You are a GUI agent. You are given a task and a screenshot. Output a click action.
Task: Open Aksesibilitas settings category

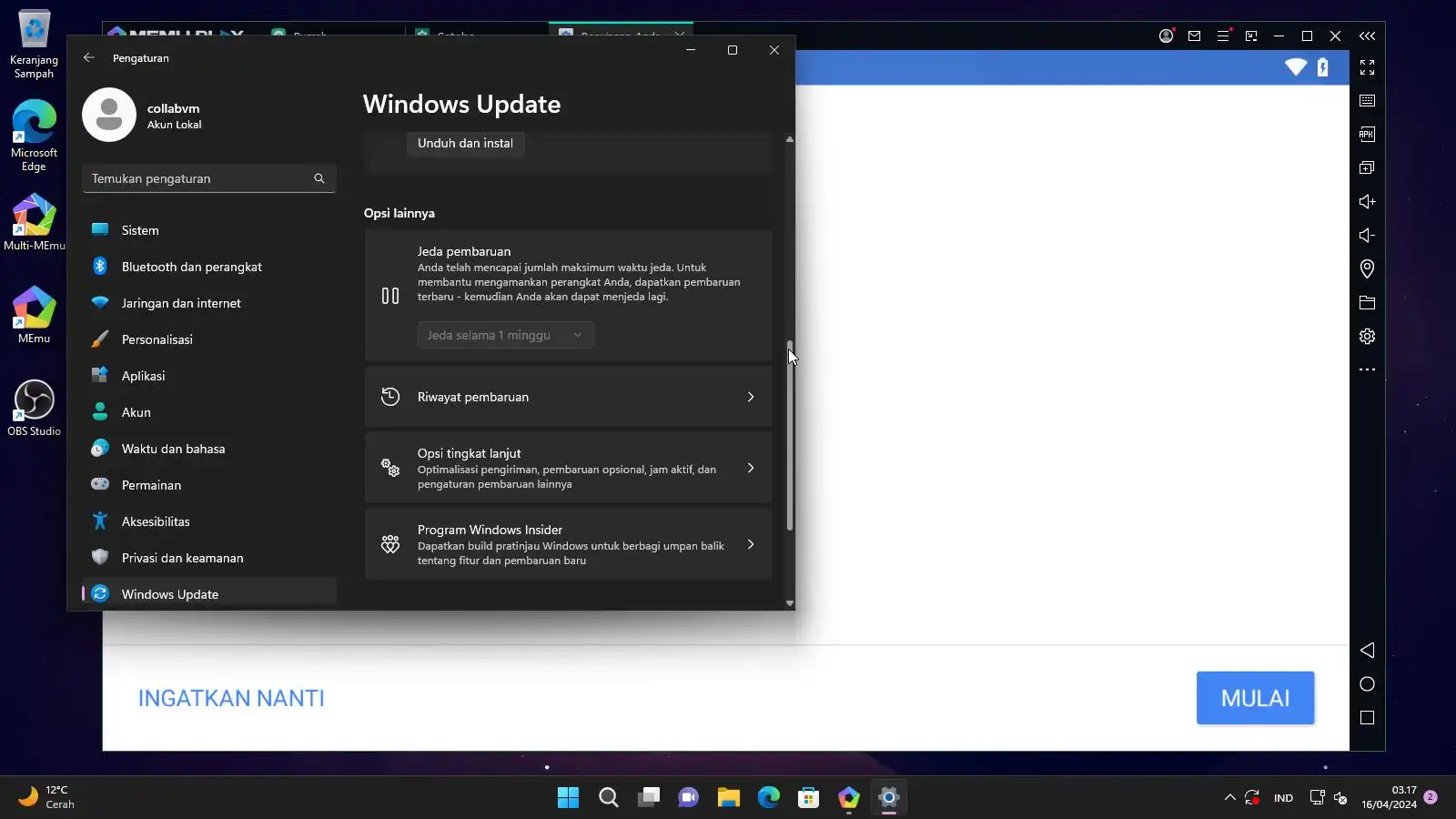click(209, 521)
